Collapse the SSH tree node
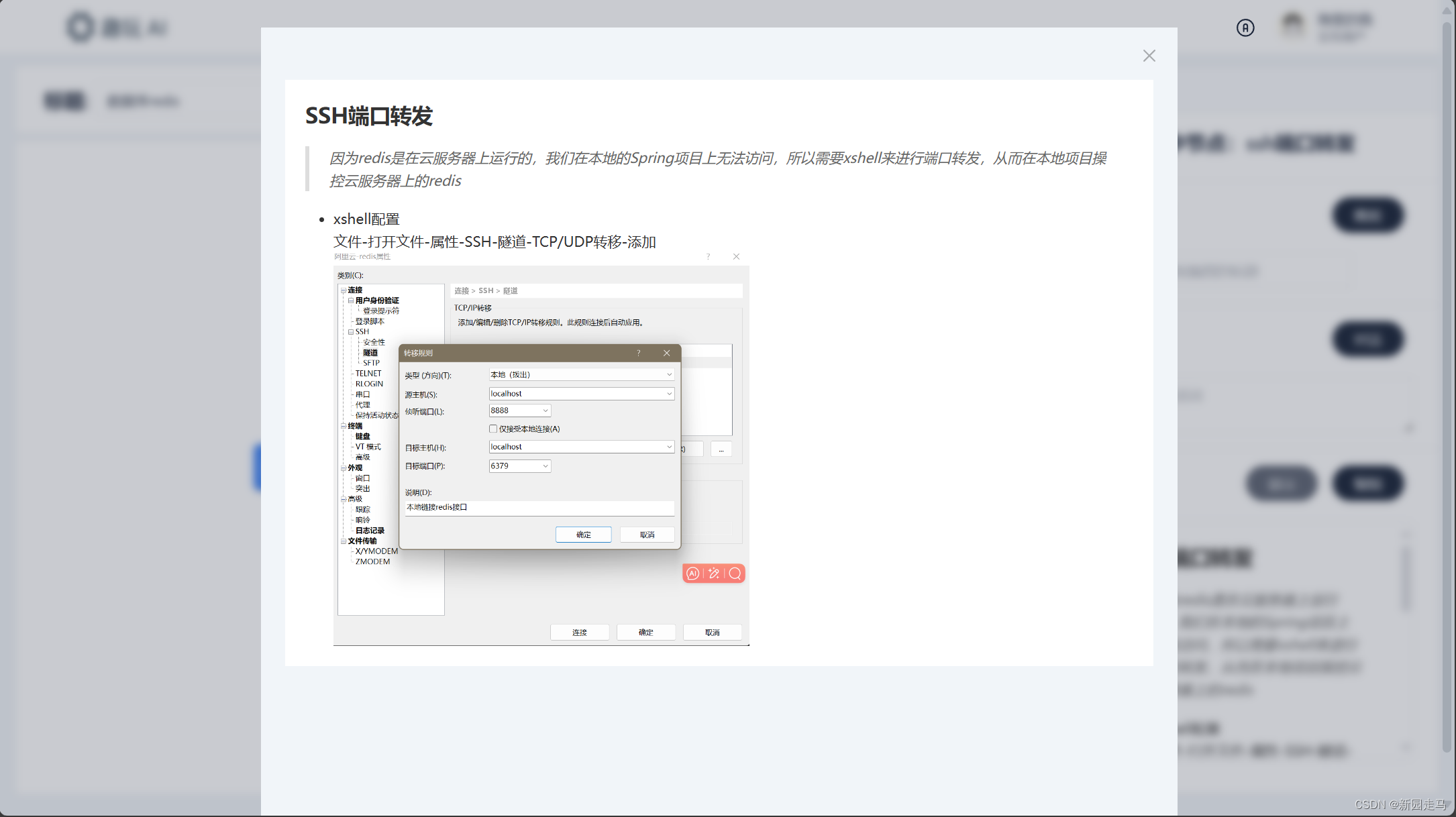The image size is (1456, 817). pyautogui.click(x=351, y=332)
